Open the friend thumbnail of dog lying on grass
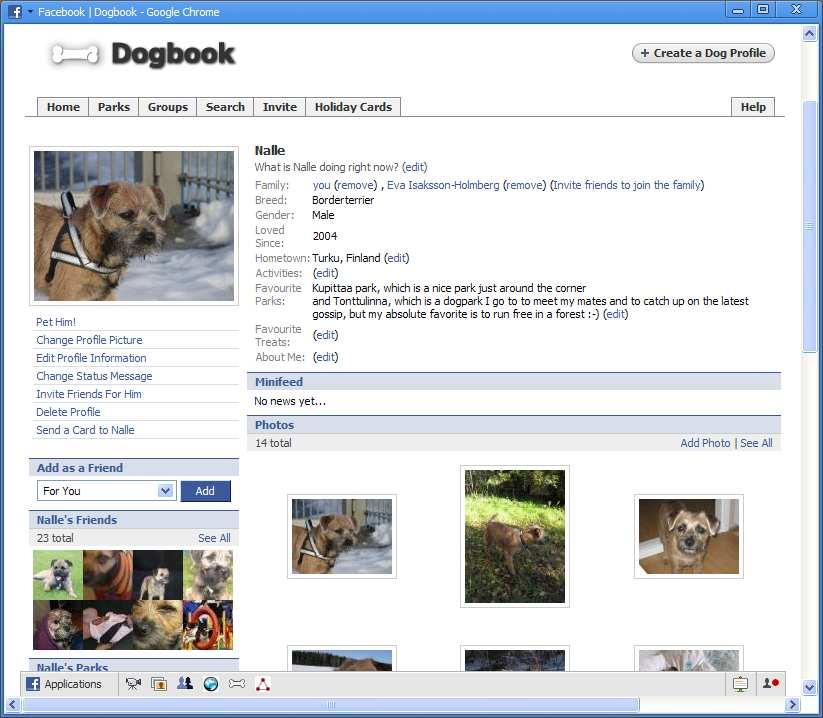Image resolution: width=823 pixels, height=718 pixels. tap(58, 575)
